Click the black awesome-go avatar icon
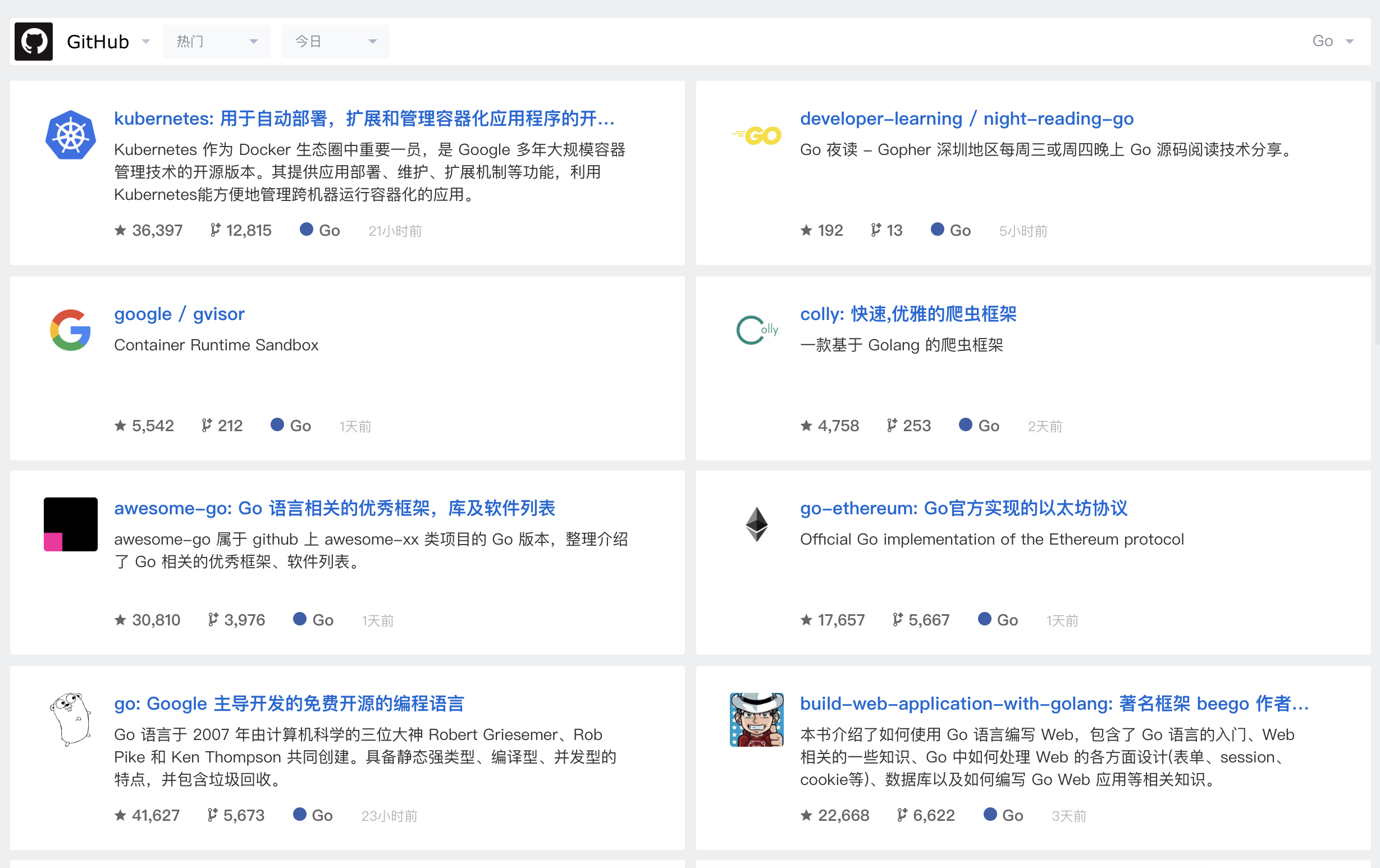 (x=71, y=524)
